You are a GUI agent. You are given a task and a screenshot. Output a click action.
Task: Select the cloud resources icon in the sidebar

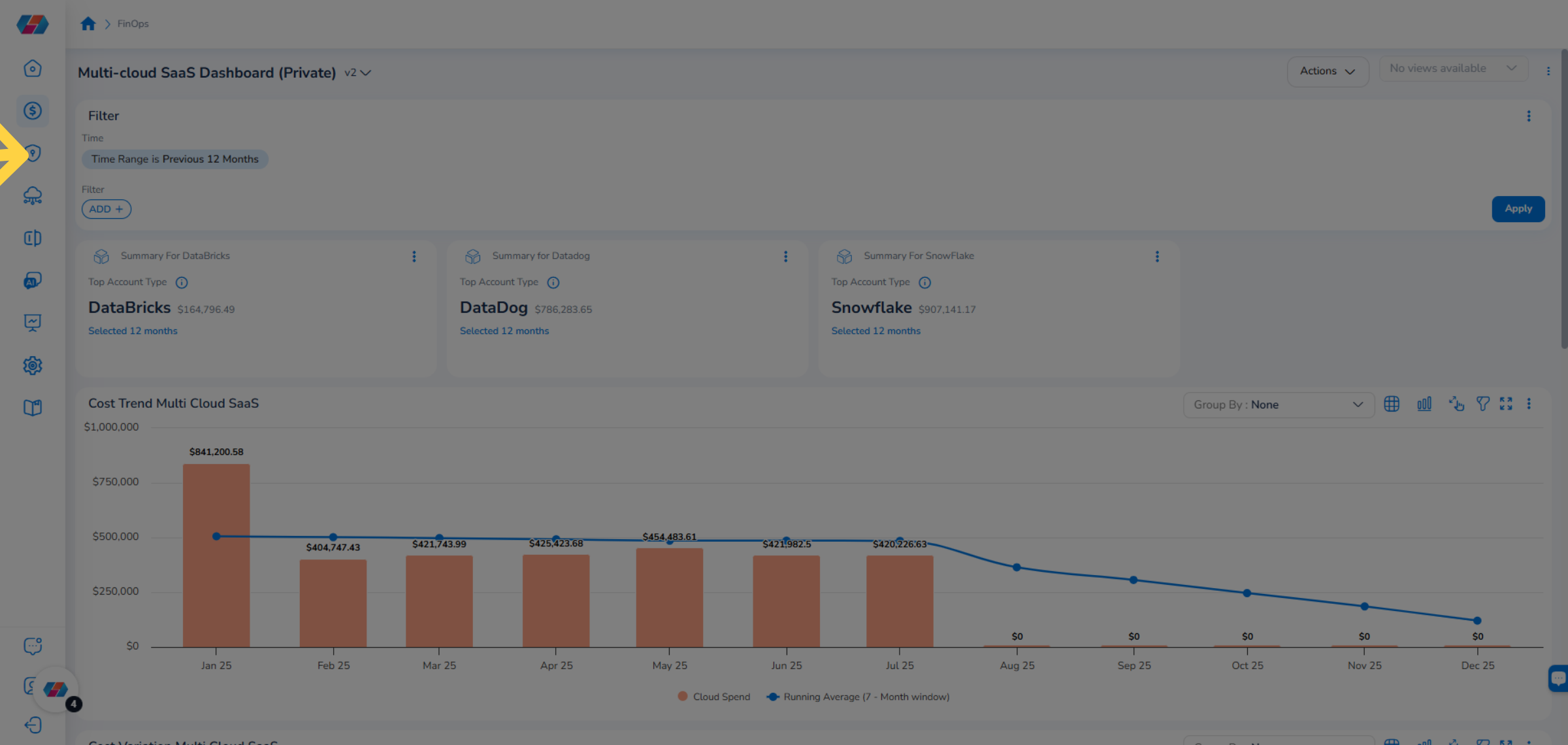point(32,195)
